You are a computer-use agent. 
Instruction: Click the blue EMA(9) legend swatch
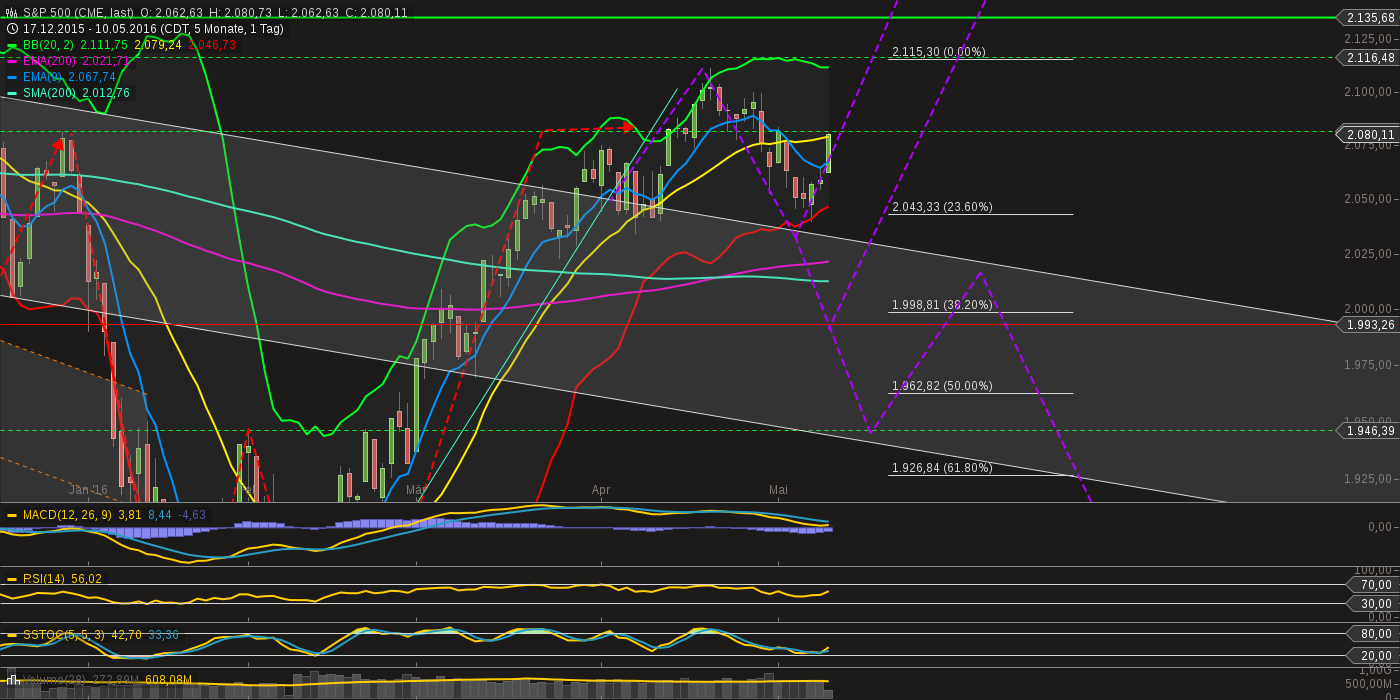coord(12,77)
